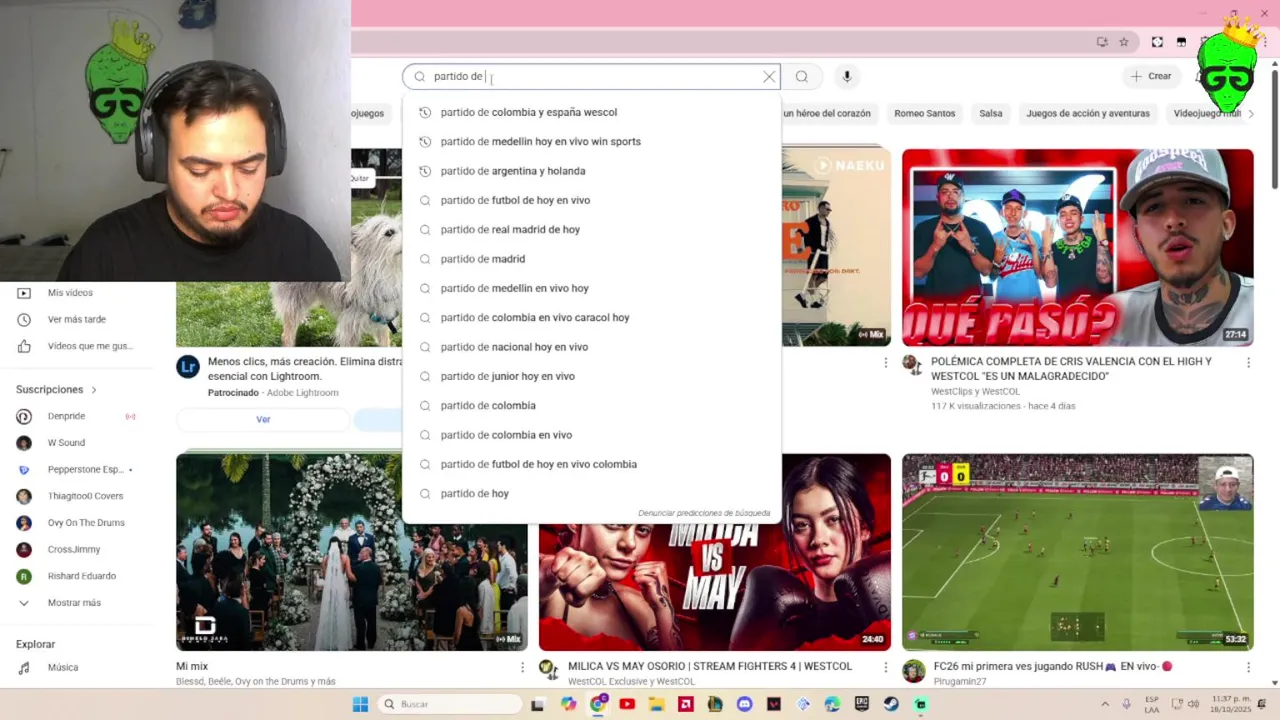The width and height of the screenshot is (1280, 720).
Task: Click the taskbar Buscar search box
Action: [x=450, y=704]
